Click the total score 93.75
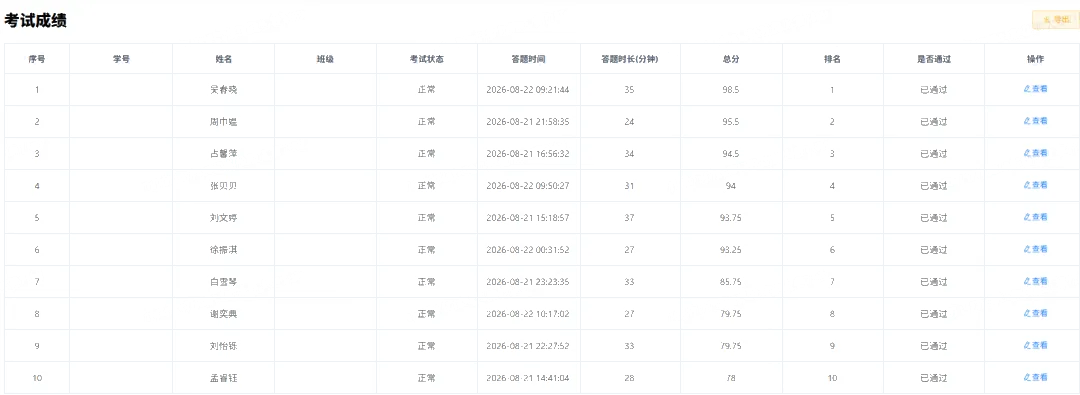Image resolution: width=1080 pixels, height=395 pixels. pos(731,218)
